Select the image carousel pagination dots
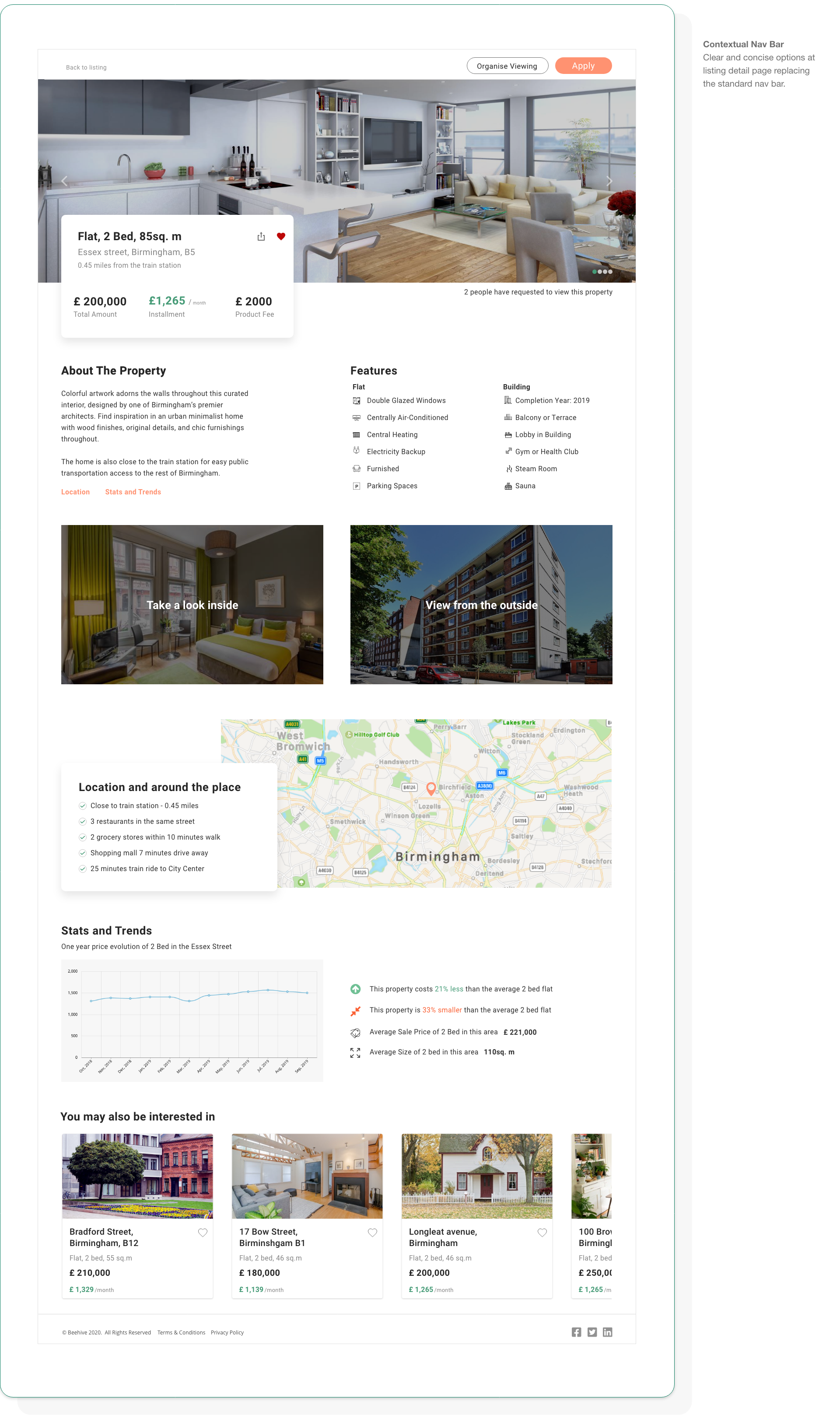840x1425 pixels. pos(602,272)
